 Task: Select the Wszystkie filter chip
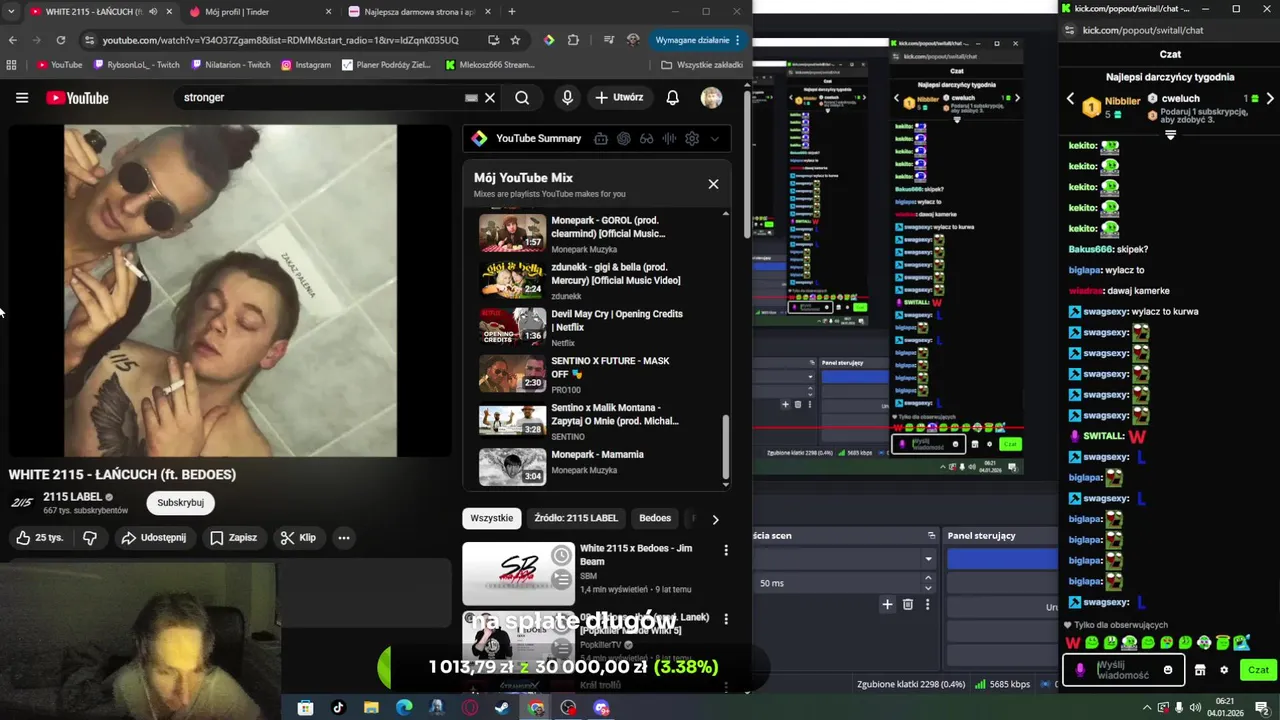coord(492,518)
